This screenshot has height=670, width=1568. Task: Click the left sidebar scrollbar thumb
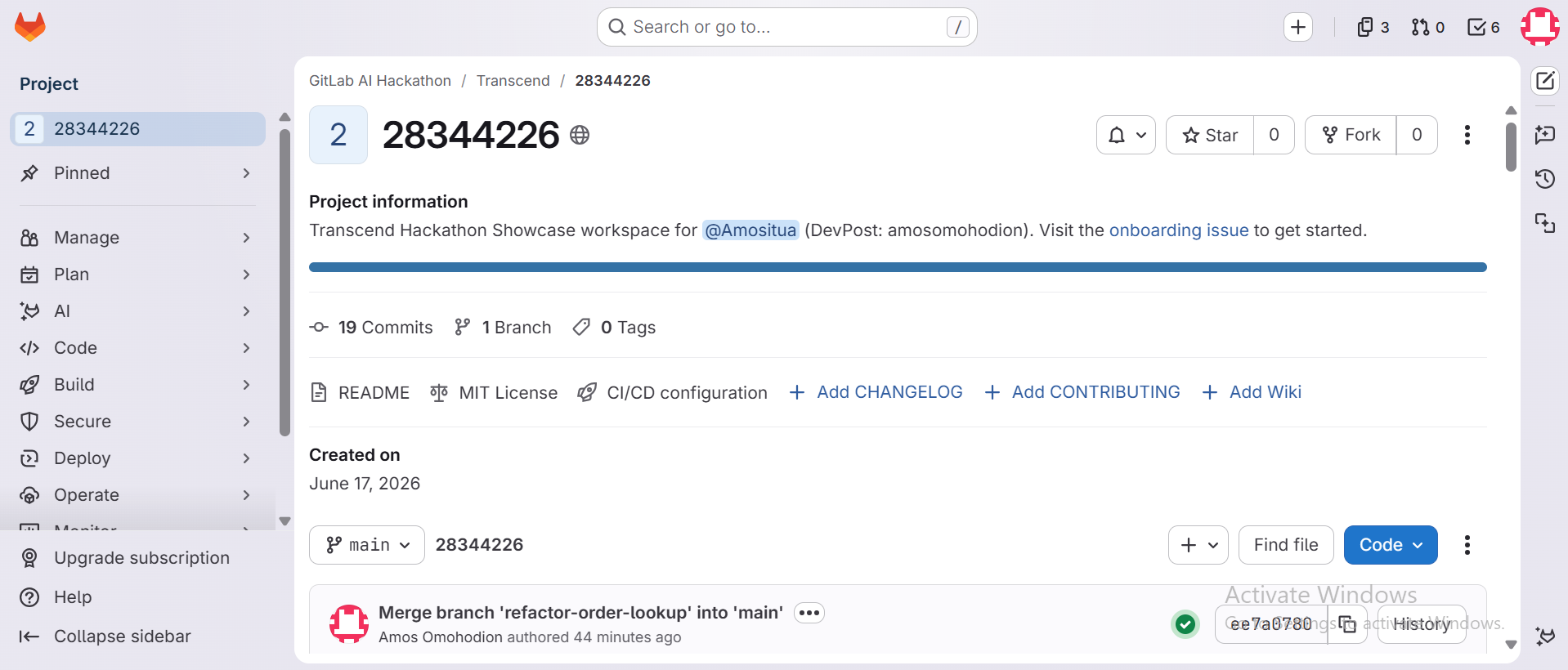[x=284, y=283]
